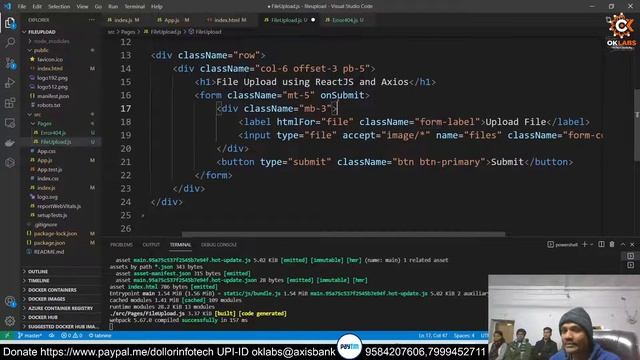The height and width of the screenshot is (360, 640).
Task: Click line number 17 in the gutter
Action: 126,109
